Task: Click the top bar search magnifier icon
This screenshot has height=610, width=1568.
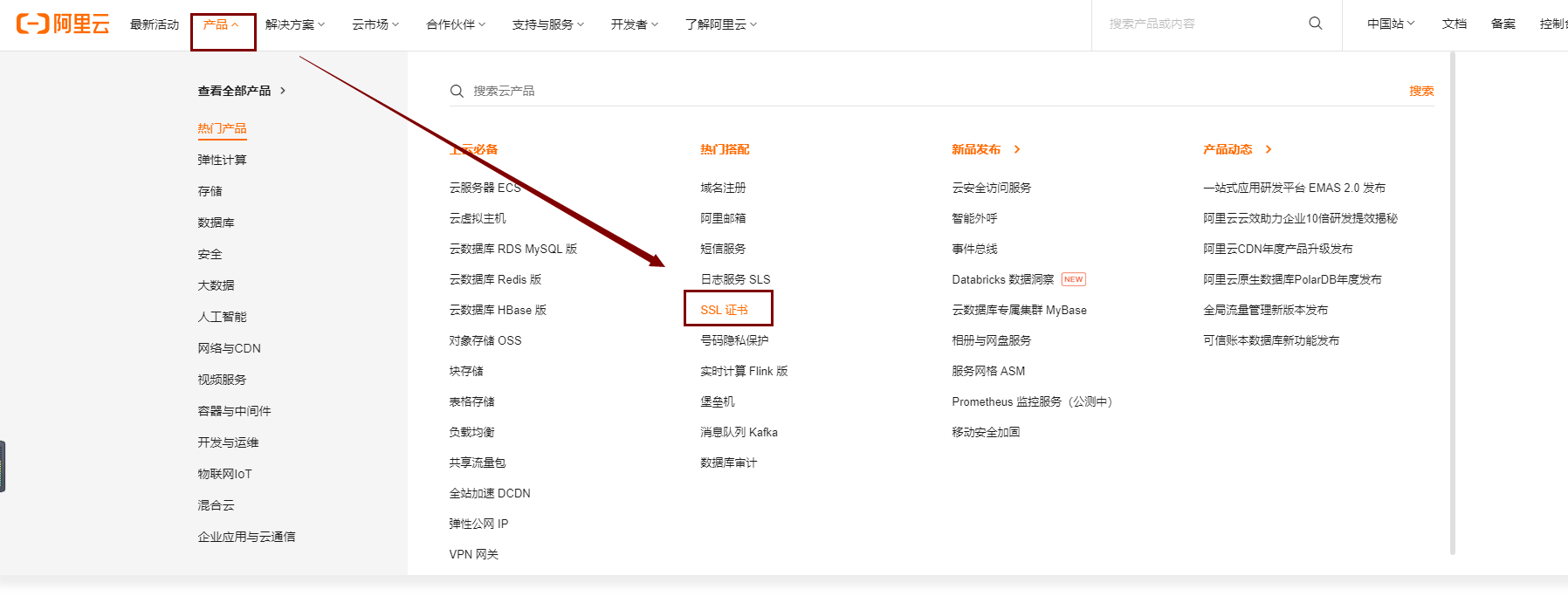Action: (1315, 24)
